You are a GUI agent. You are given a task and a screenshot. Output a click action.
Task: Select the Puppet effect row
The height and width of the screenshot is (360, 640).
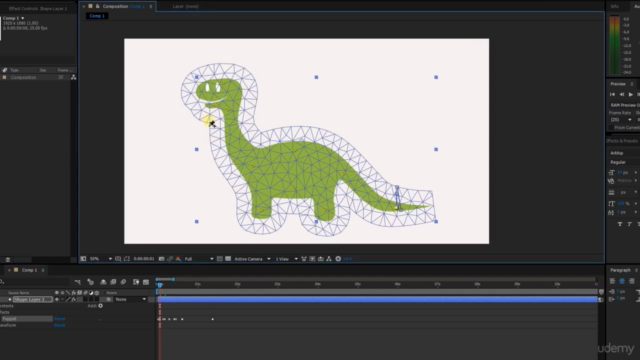pos(27,319)
